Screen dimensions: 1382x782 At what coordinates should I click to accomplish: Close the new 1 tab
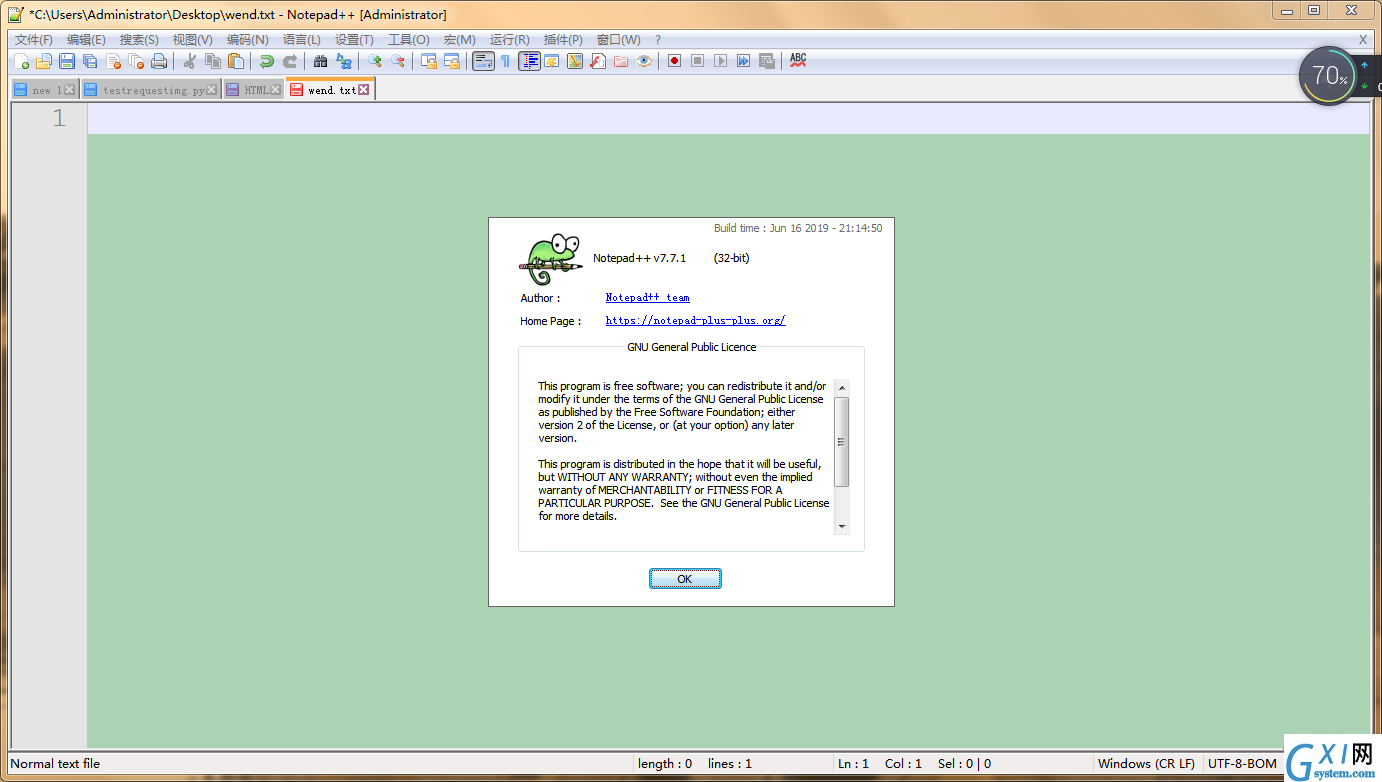click(x=69, y=90)
